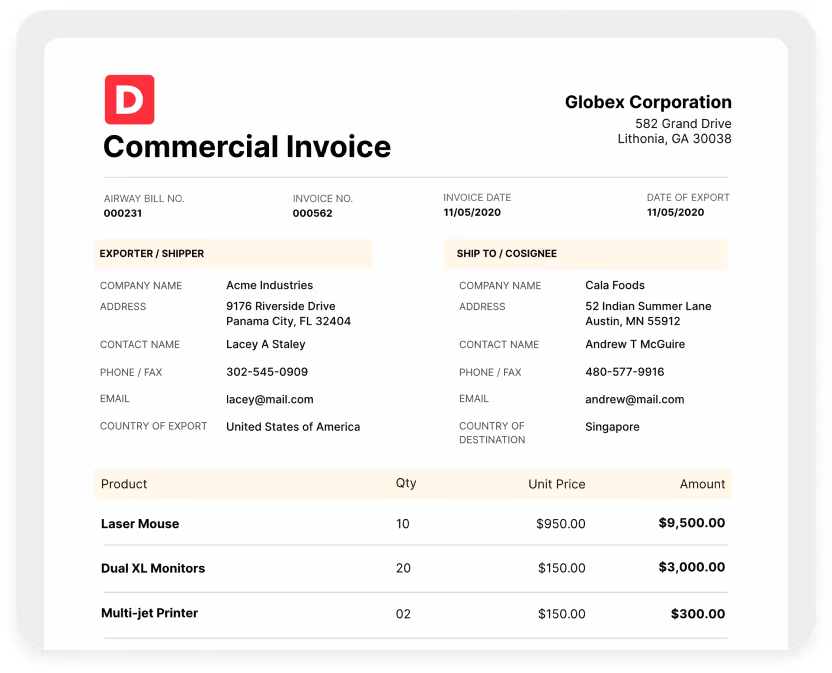Viewport: 832px width, 673px height.
Task: Select unit price in Dual XL Monitors row
Action: [x=561, y=568]
